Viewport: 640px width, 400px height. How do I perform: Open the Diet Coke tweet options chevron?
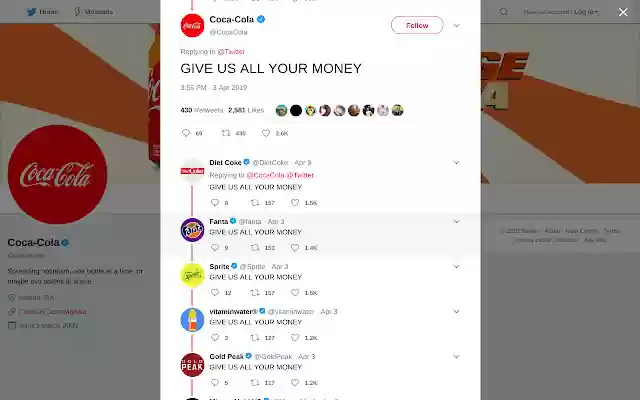pos(456,162)
